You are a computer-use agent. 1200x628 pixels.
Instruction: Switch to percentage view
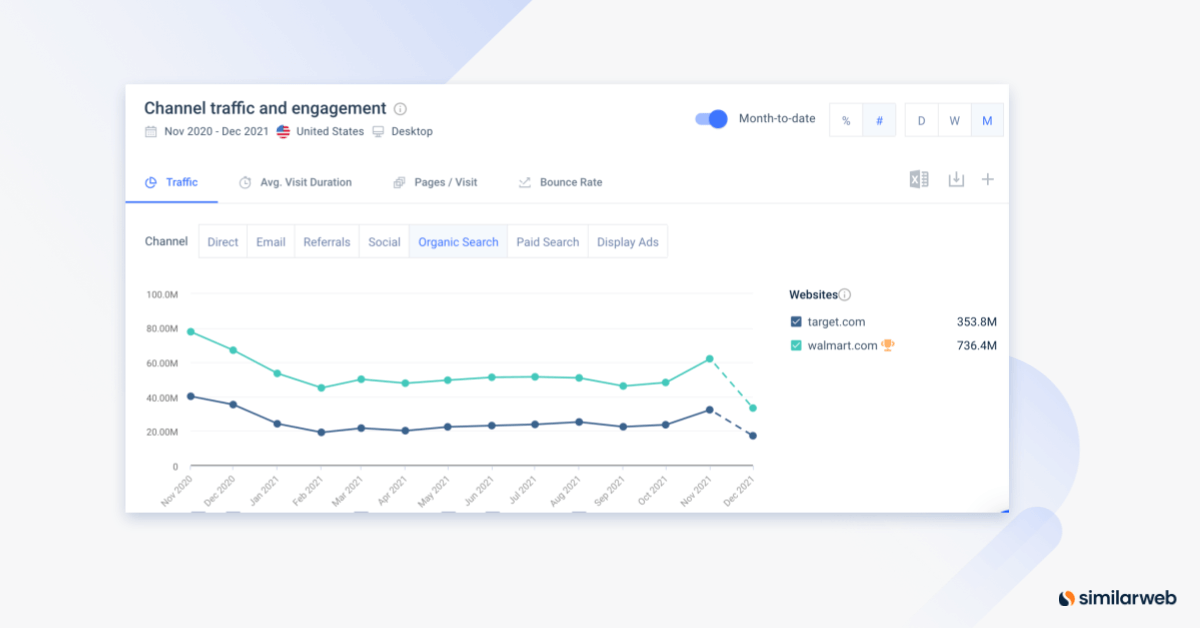846,120
